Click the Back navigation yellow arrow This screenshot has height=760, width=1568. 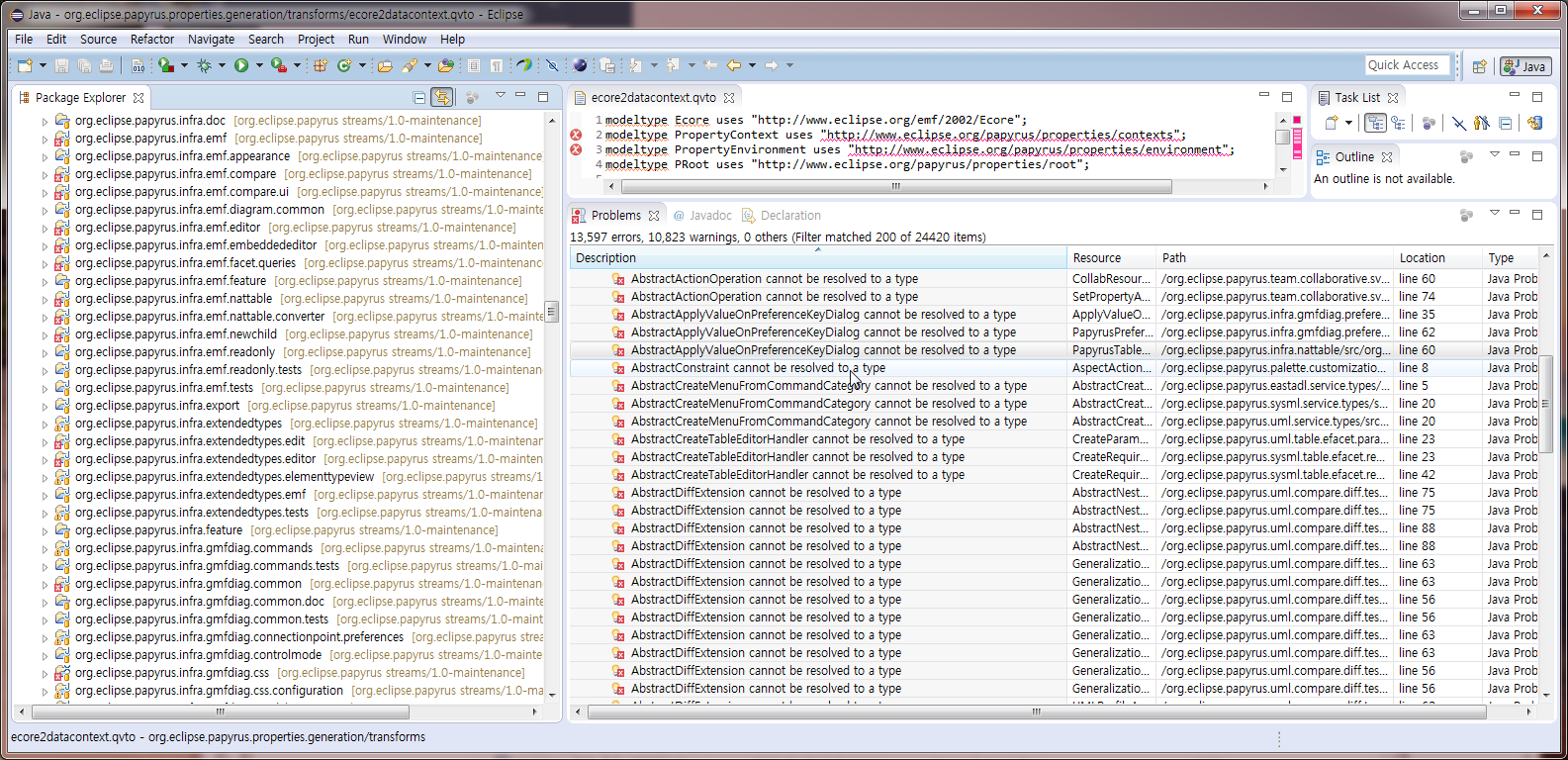pos(734,65)
